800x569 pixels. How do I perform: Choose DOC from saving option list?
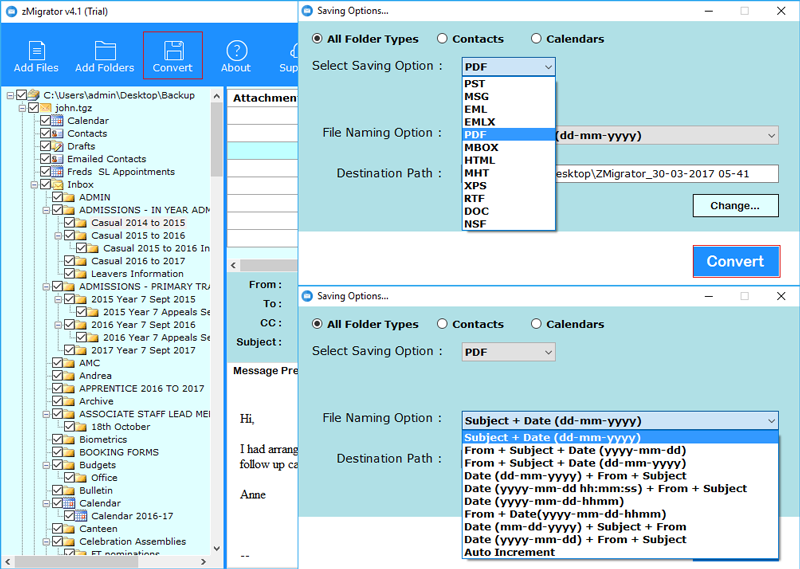pos(508,211)
